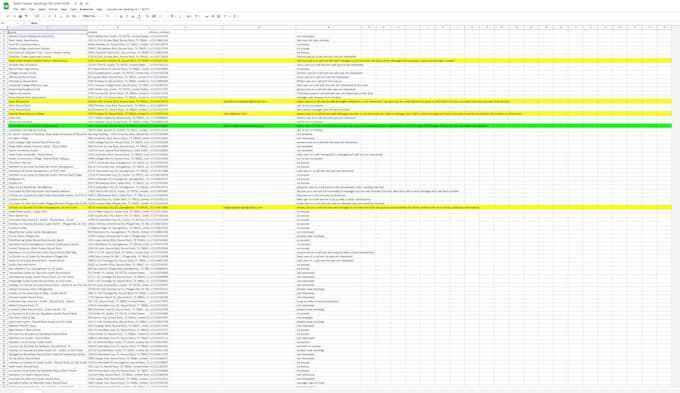Open the Format menu
The width and height of the screenshot is (680, 393).
[x=53, y=9]
